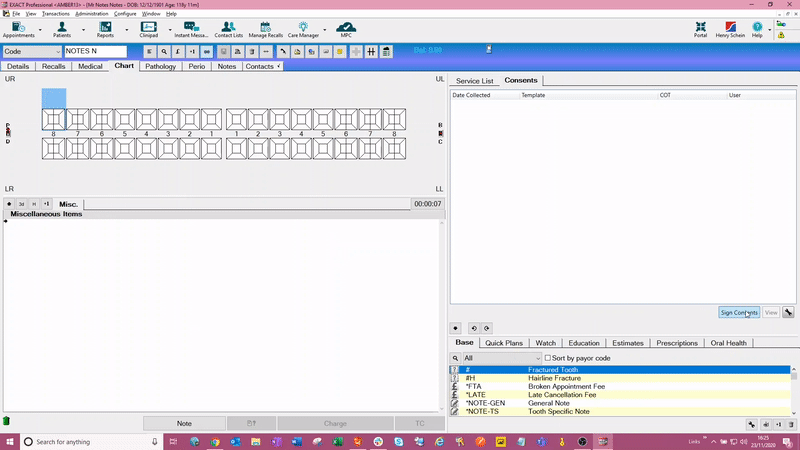
Task: Click the NOTES N patient search field
Action: tap(95, 52)
